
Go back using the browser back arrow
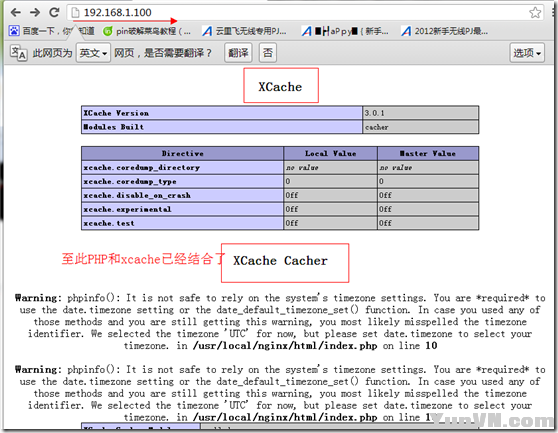(x=16, y=13)
